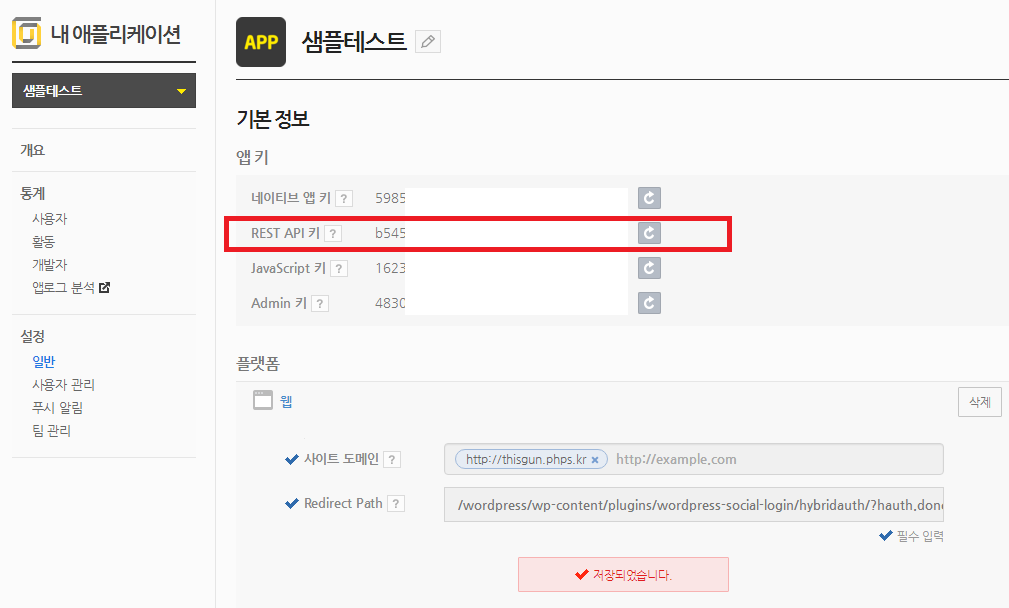This screenshot has width=1009, height=608.
Task: Regenerate the JavaScript 키
Action: pyautogui.click(x=649, y=268)
